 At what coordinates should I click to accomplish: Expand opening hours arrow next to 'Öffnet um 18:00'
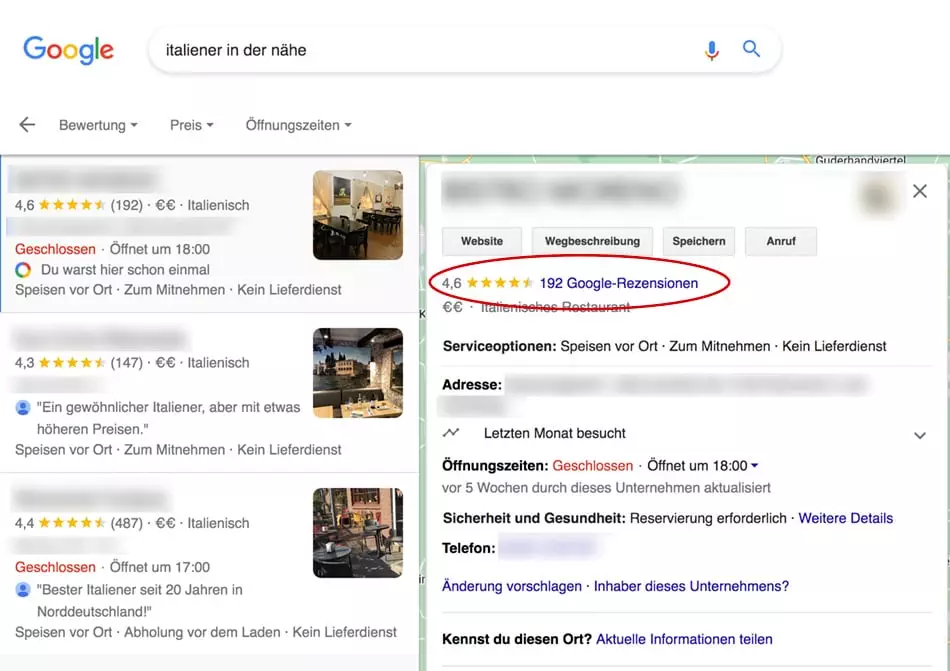(754, 466)
